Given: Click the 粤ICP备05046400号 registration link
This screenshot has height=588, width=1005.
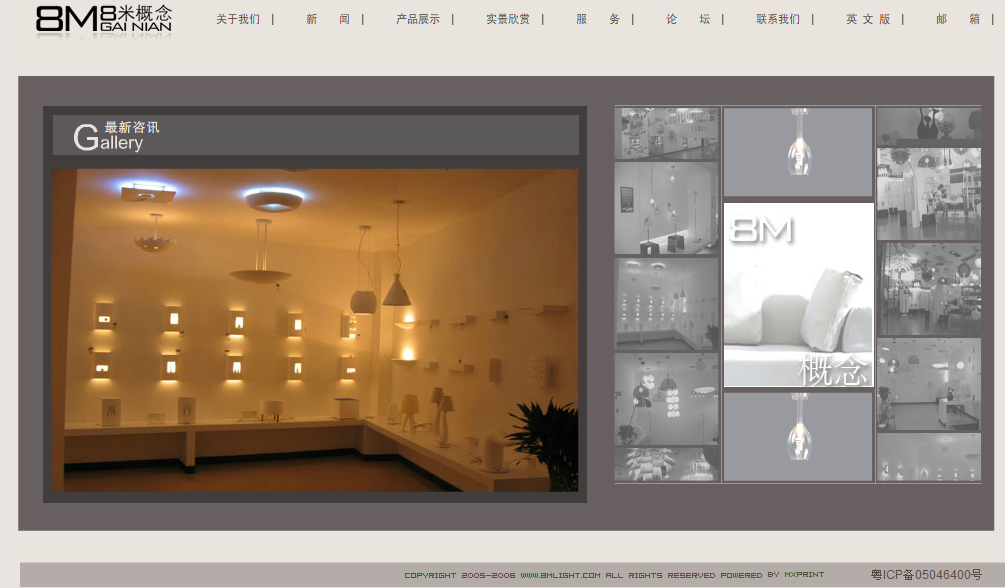Looking at the screenshot, I should [926, 575].
